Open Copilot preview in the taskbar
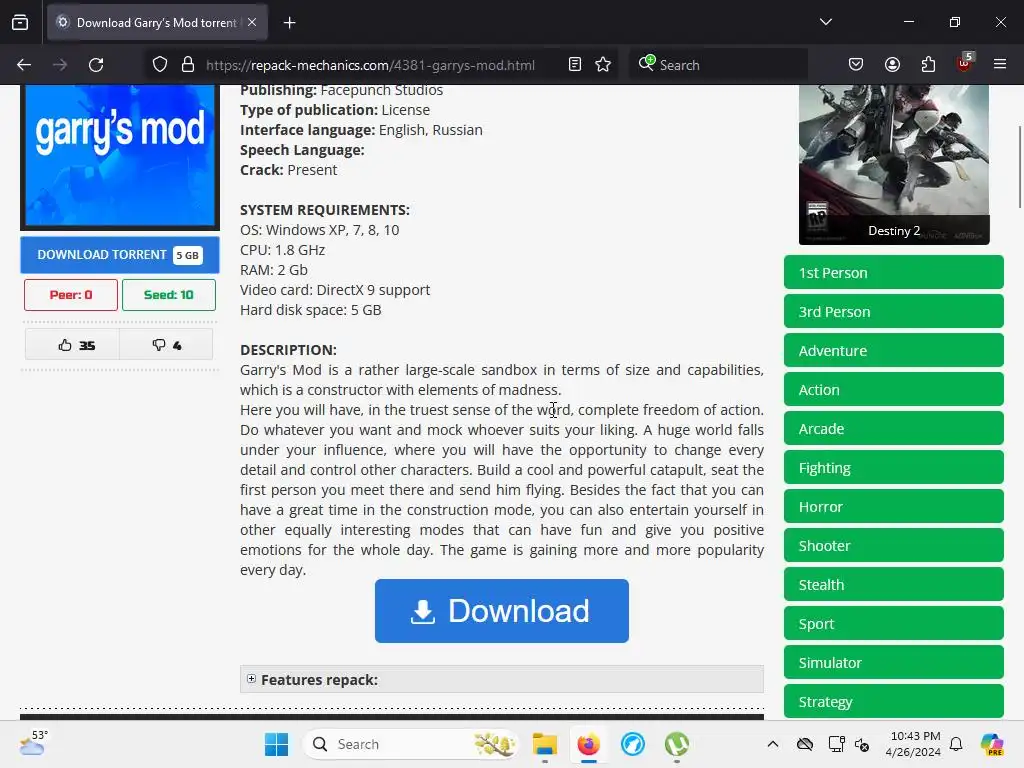Viewport: 1024px width, 768px height. (x=992, y=744)
